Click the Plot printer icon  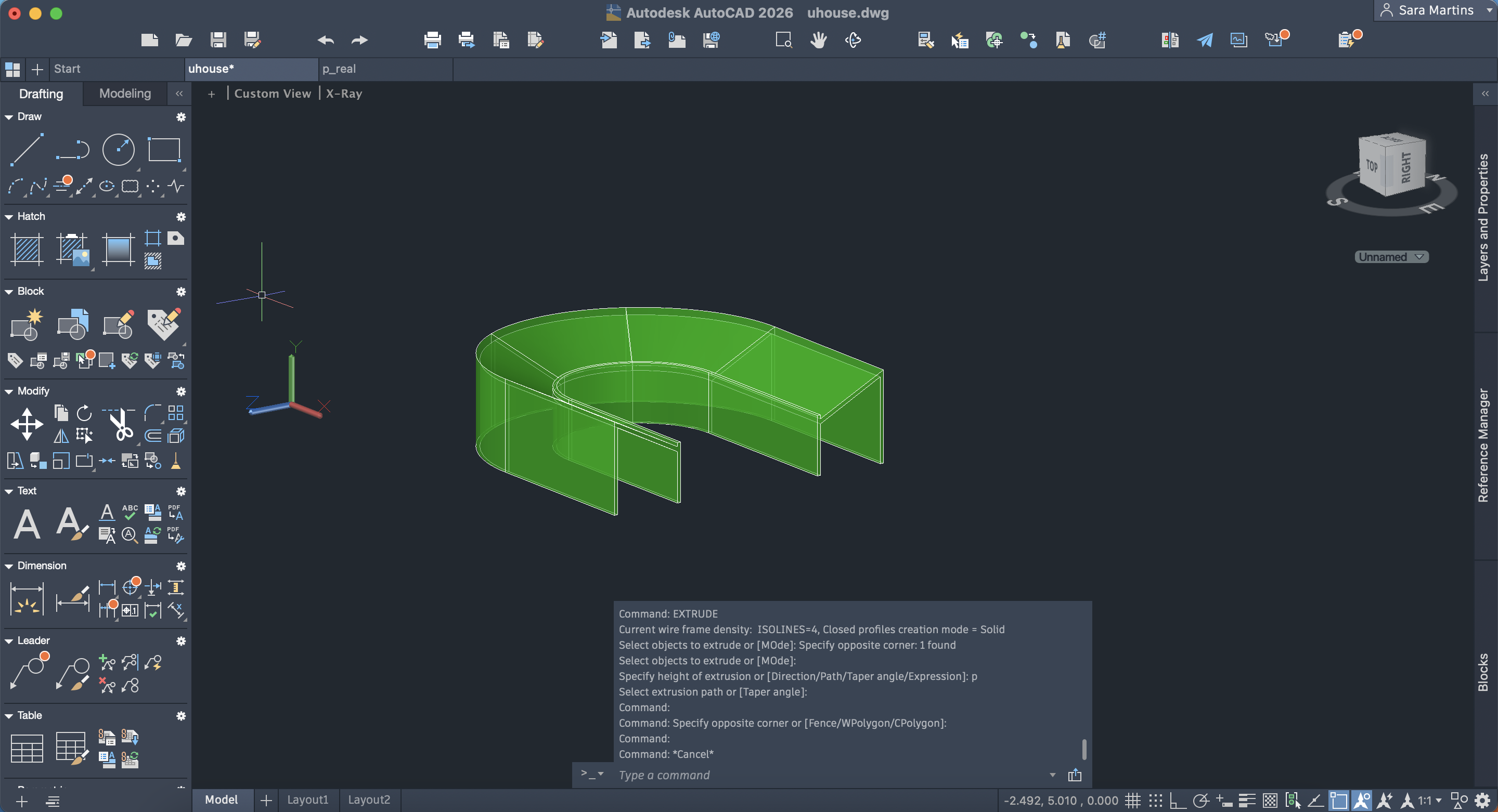click(432, 40)
